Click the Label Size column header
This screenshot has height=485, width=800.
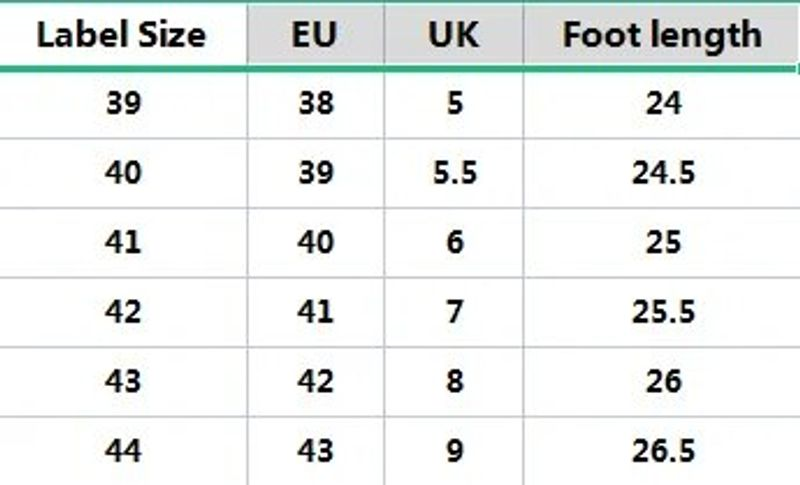pos(122,35)
